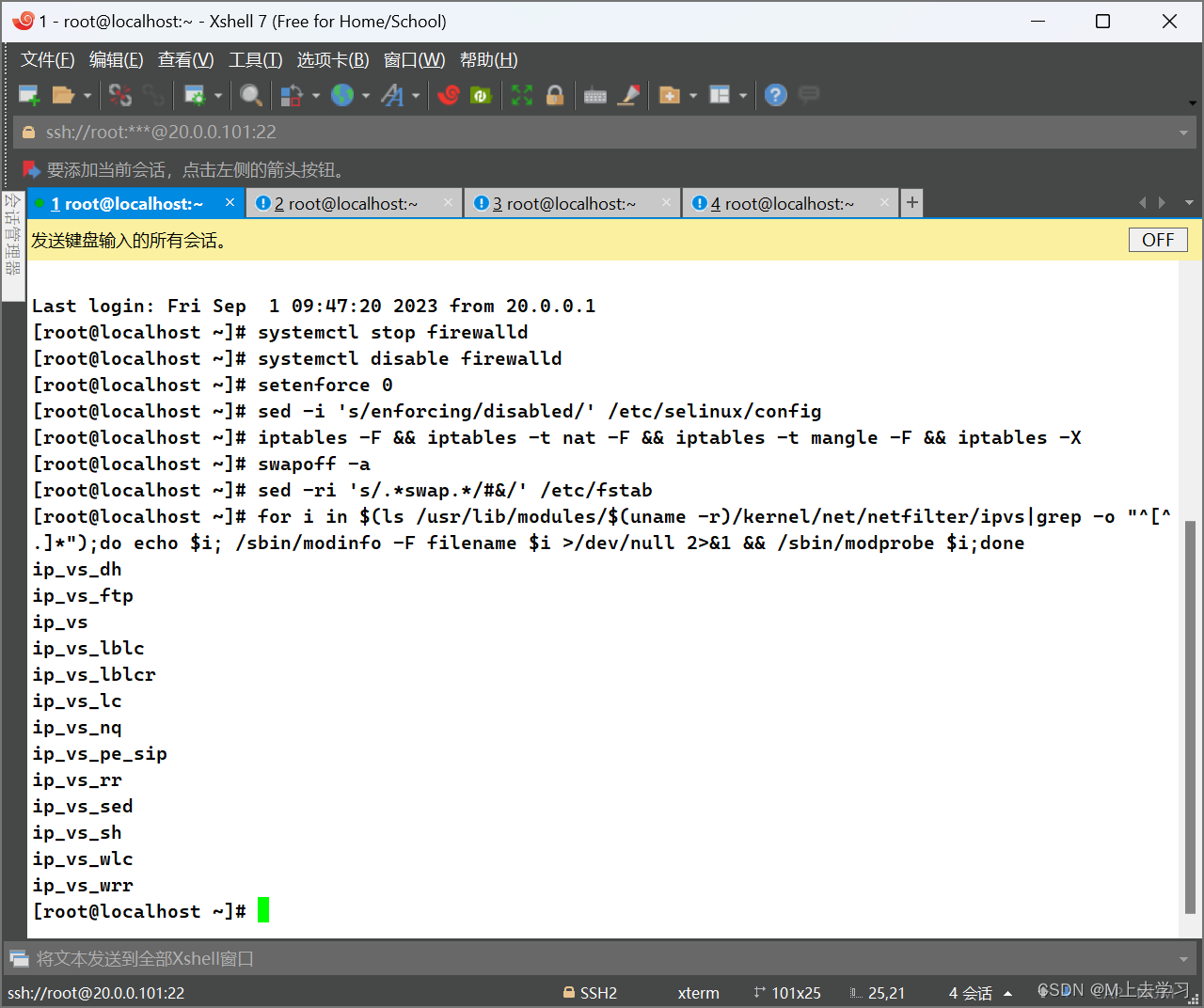Expand the session count arrow in status bar
Image resolution: width=1204 pixels, height=1008 pixels.
(x=1008, y=993)
